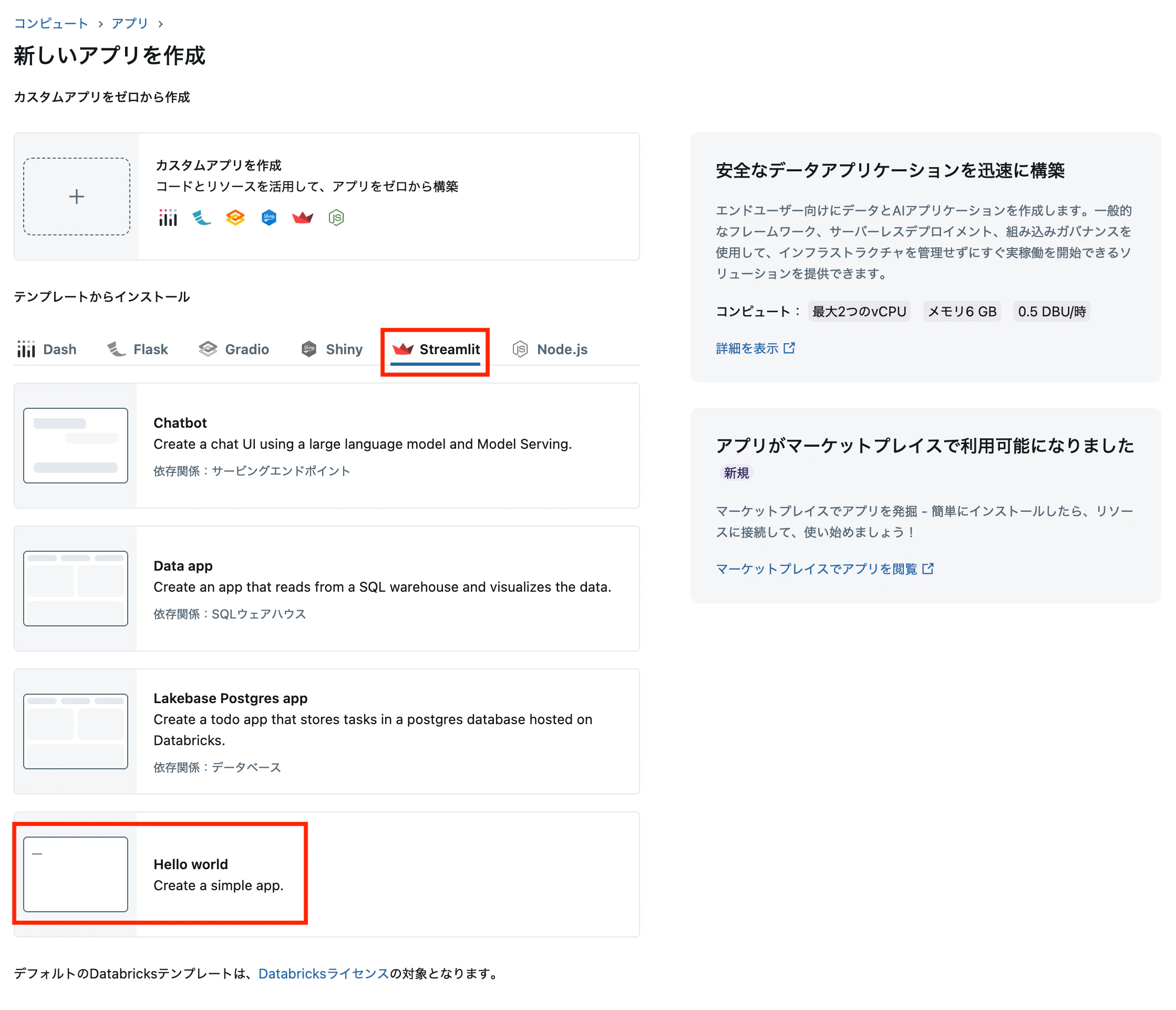Open the Dash templates tab
1176x1010 pixels.
point(47,349)
